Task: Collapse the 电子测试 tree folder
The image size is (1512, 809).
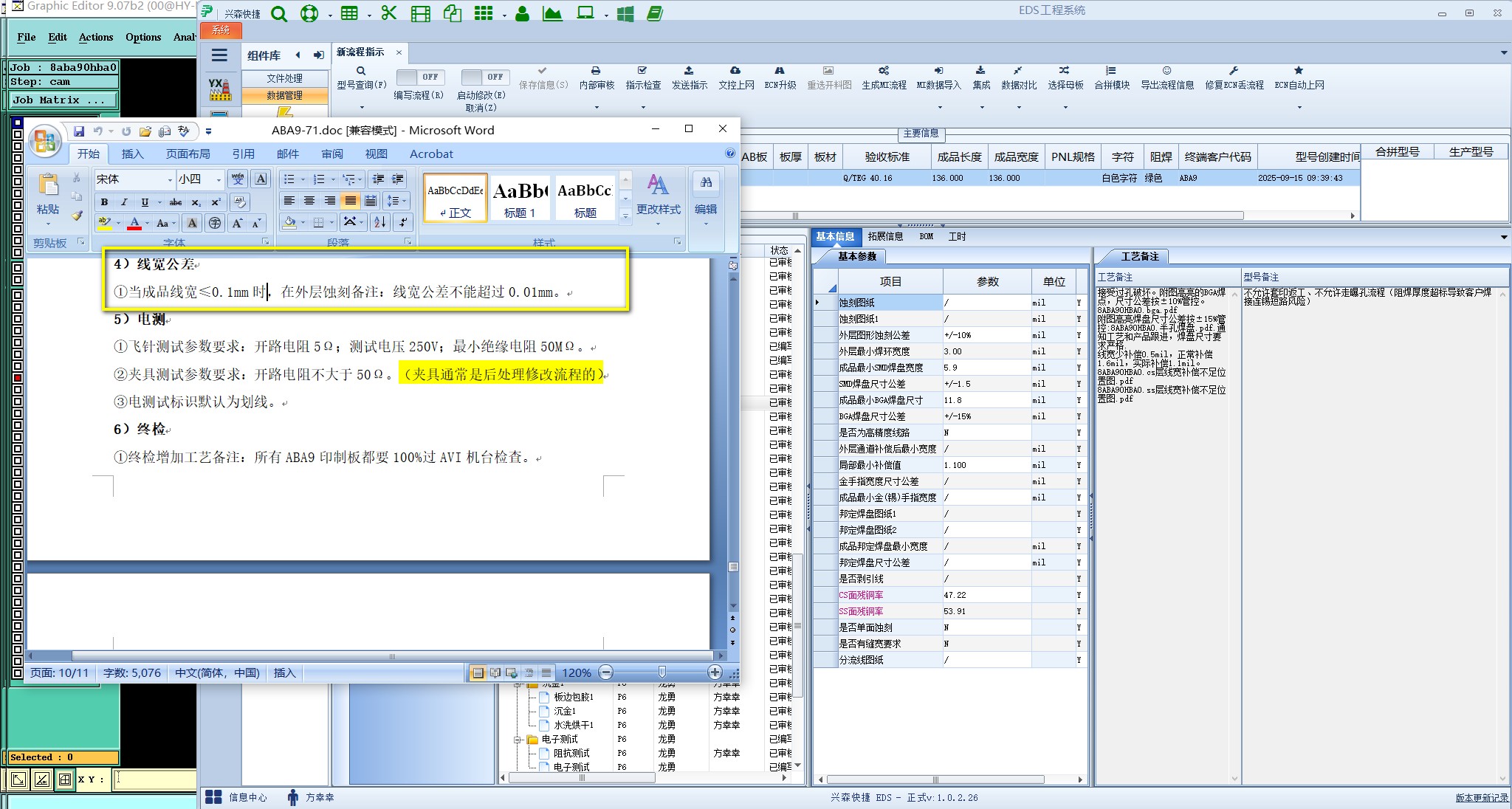Action: [x=518, y=739]
